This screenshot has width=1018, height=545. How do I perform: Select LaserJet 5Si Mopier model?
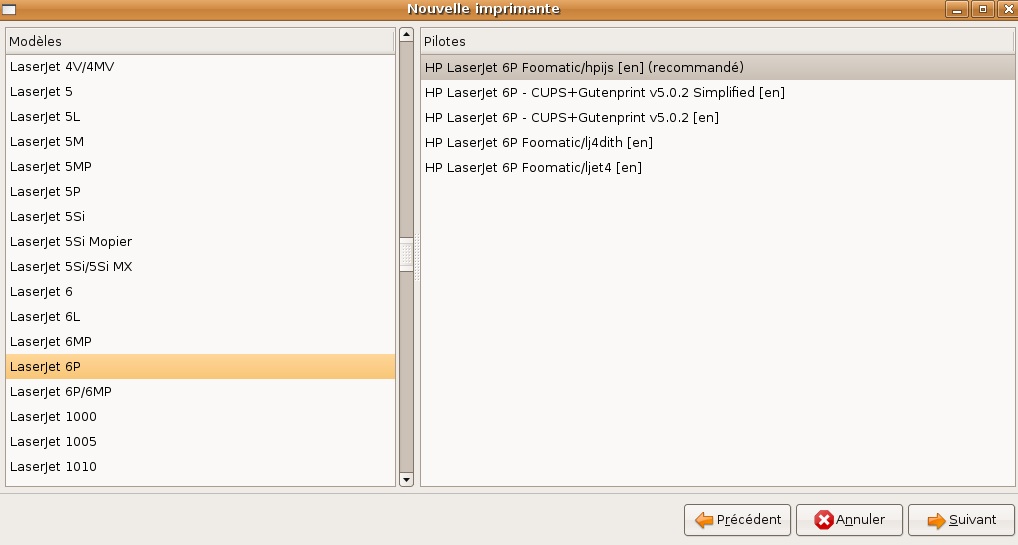tap(71, 241)
